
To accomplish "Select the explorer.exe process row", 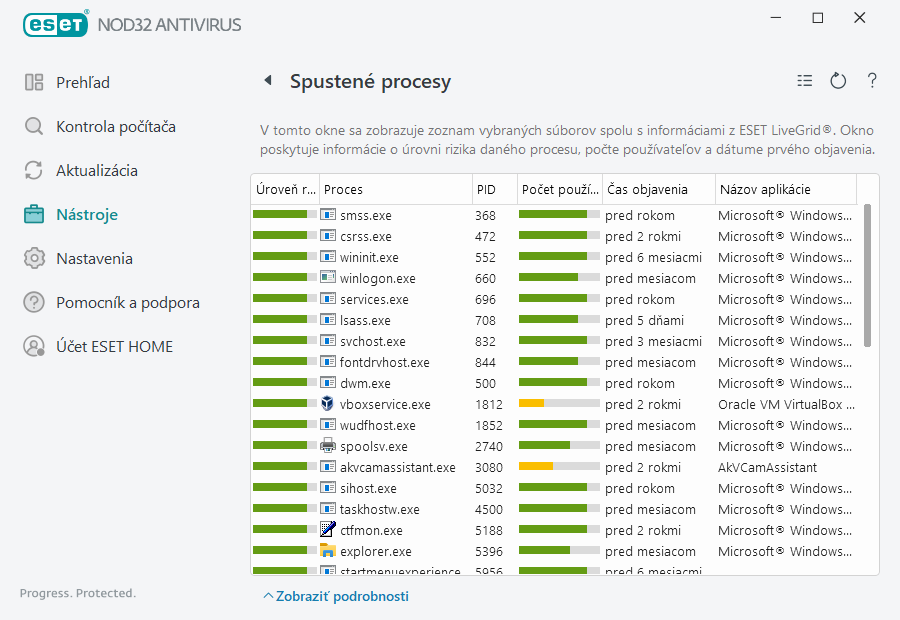I will (375, 551).
